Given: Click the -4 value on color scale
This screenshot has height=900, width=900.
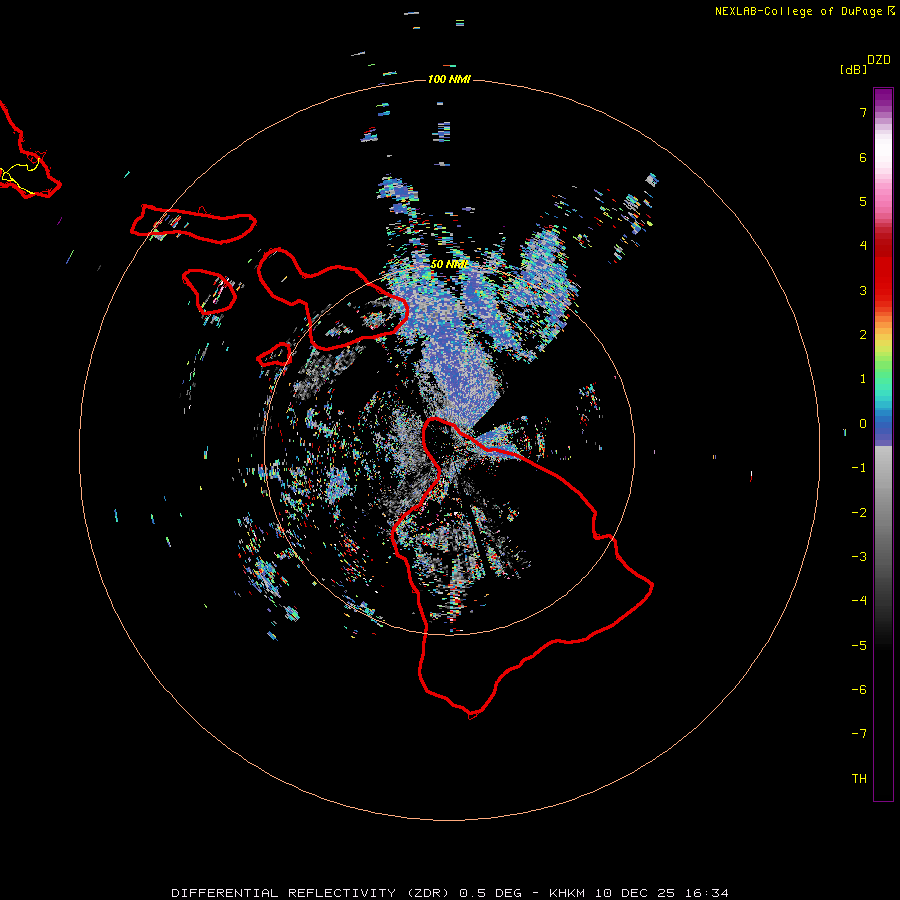Looking at the screenshot, I should [859, 601].
